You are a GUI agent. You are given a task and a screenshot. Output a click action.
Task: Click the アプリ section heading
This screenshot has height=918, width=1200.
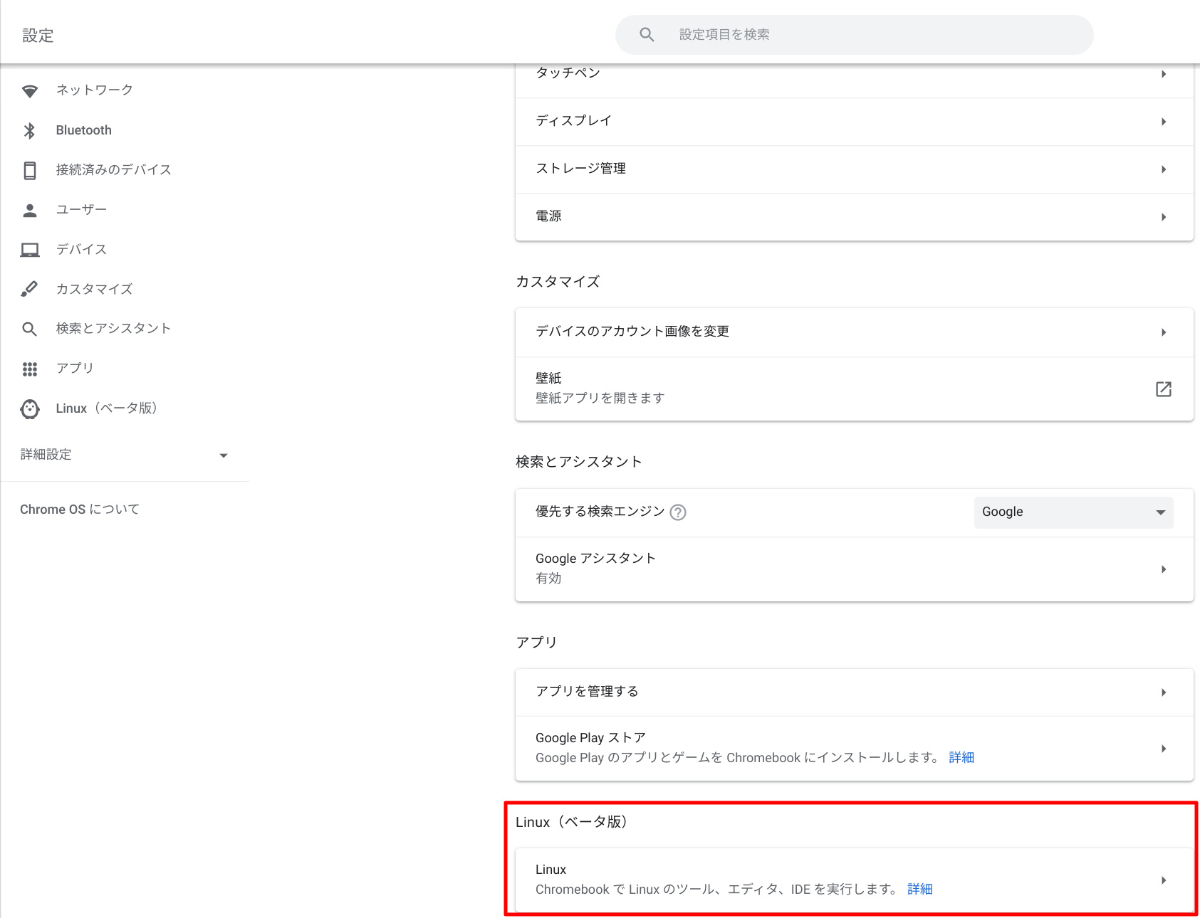tap(537, 642)
